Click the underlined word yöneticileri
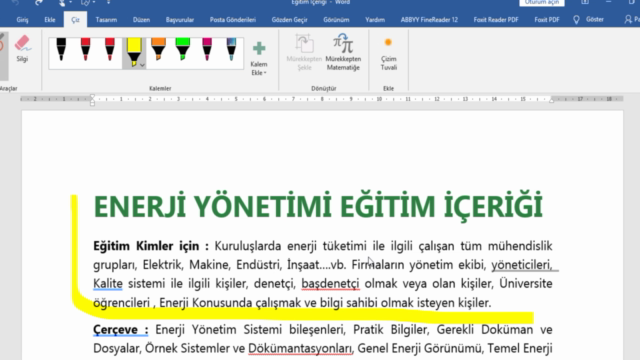This screenshot has height=360, width=640. pos(522,265)
